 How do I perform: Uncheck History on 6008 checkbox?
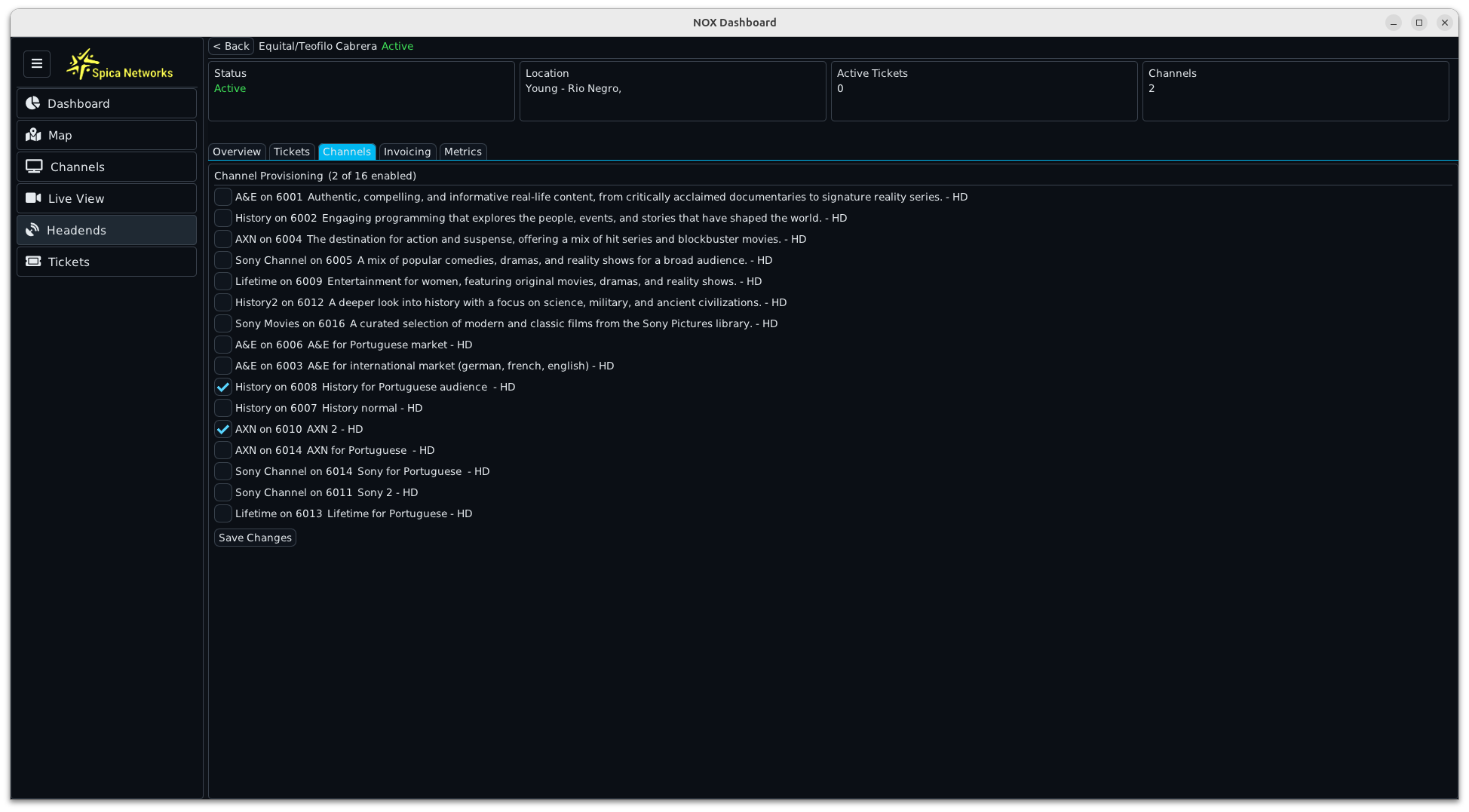[223, 387]
